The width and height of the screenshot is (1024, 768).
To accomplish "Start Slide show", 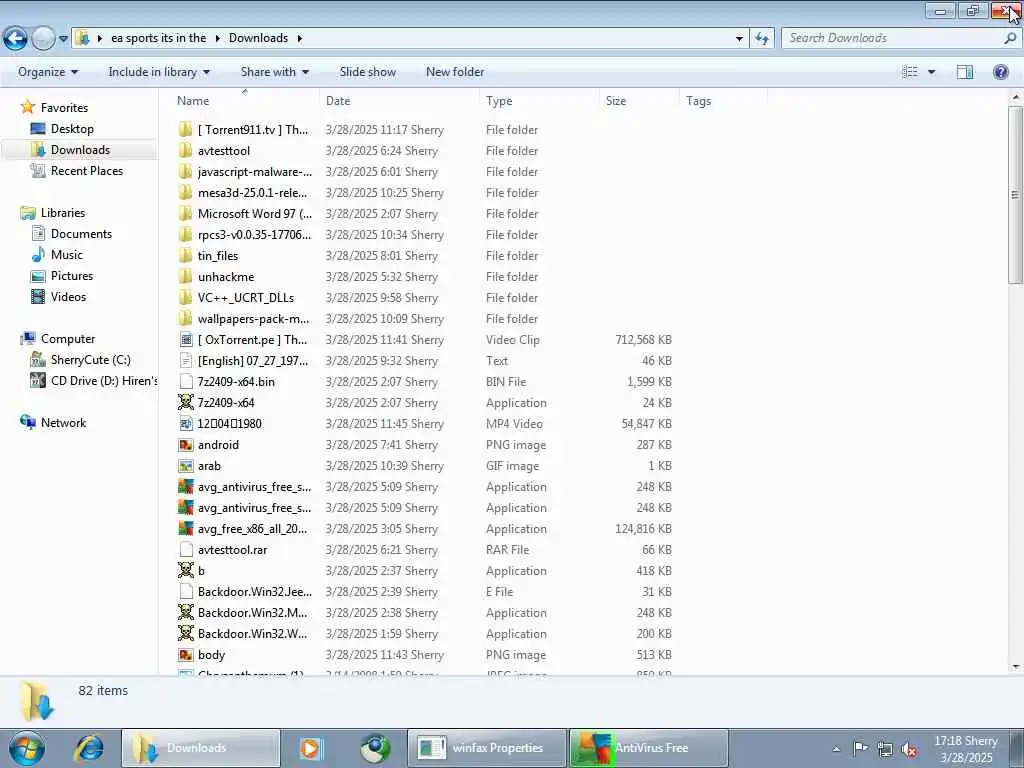I will (x=368, y=72).
